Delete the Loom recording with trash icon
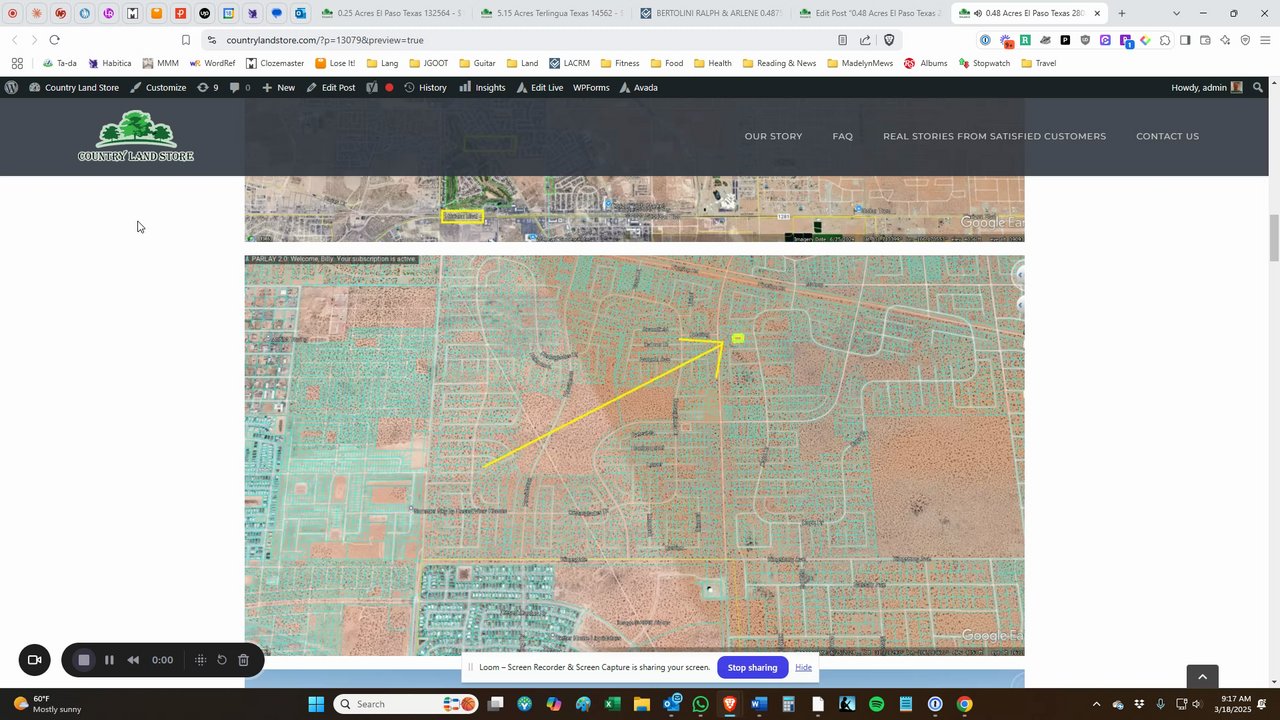Screen dimensions: 1280x720 (243, 660)
